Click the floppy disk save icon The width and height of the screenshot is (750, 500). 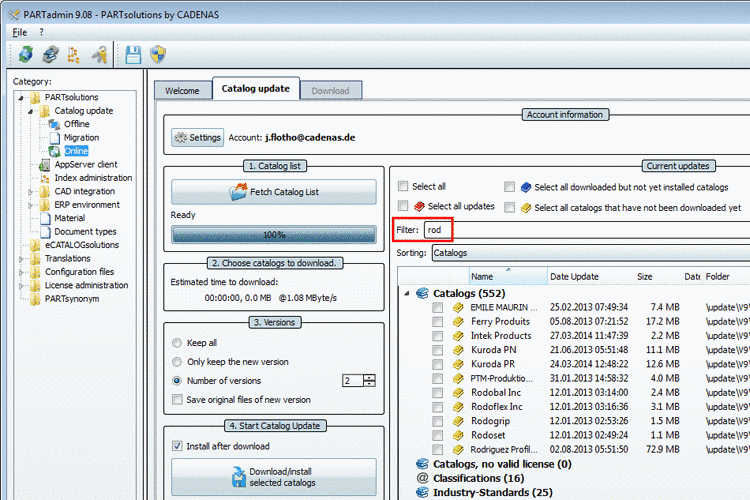tap(133, 55)
